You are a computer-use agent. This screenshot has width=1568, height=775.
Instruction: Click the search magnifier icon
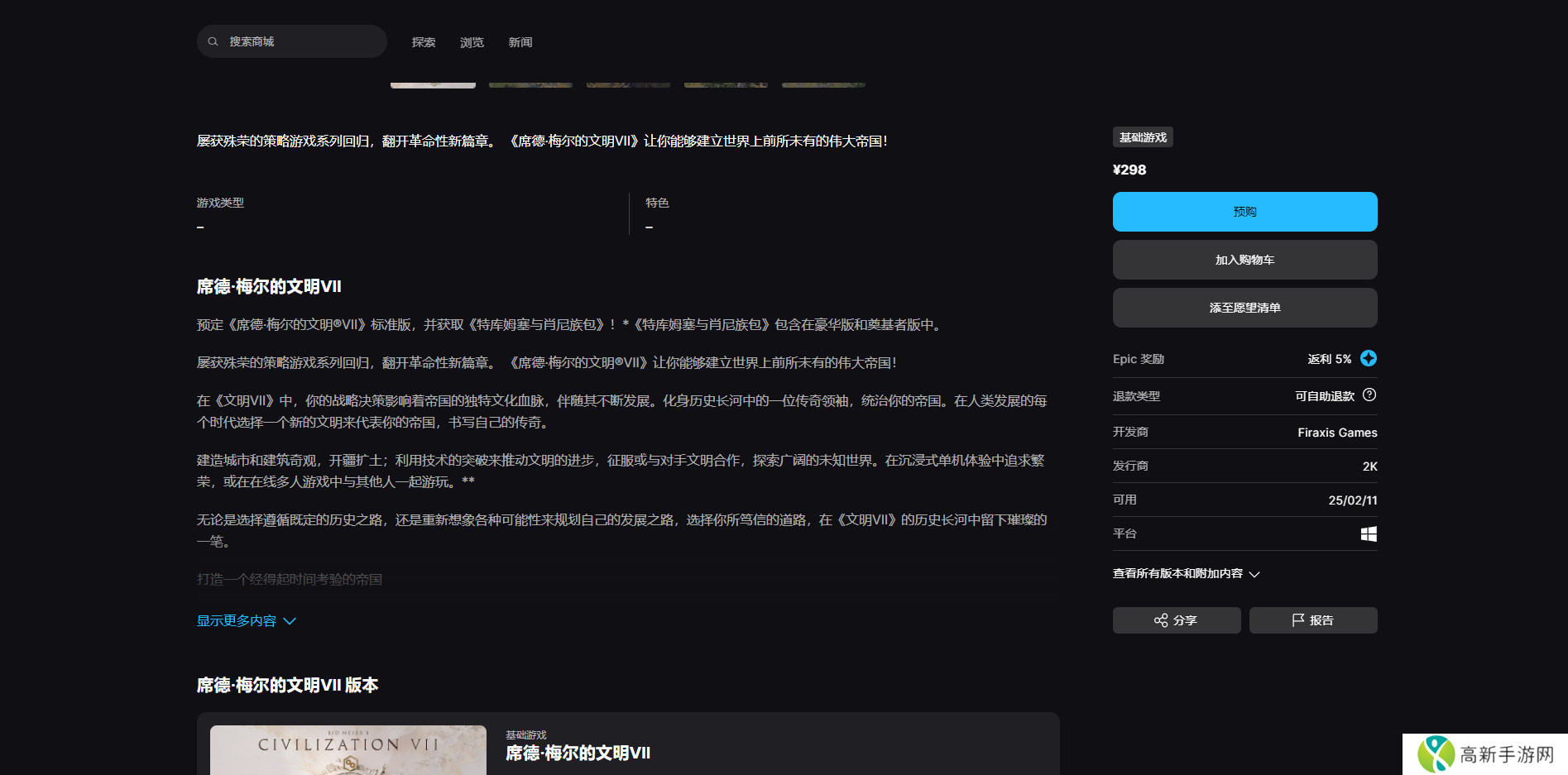[213, 41]
